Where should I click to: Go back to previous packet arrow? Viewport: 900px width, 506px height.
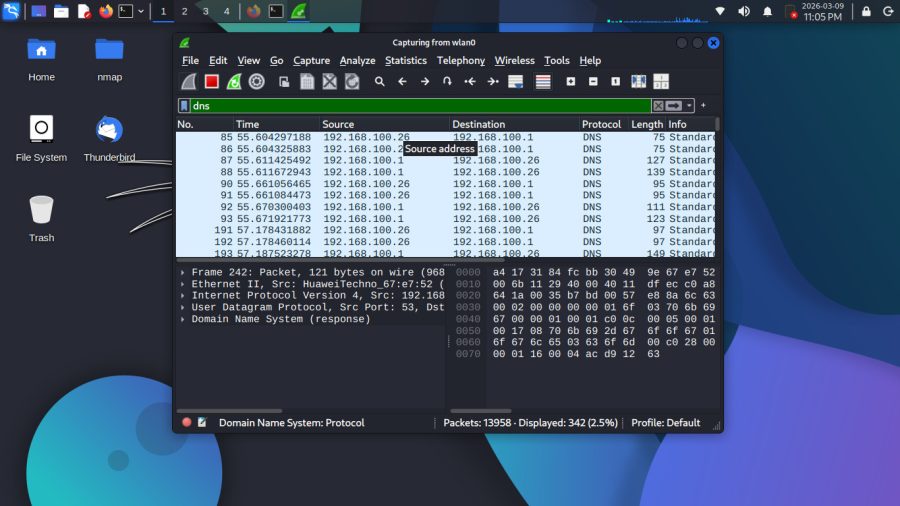(x=402, y=82)
